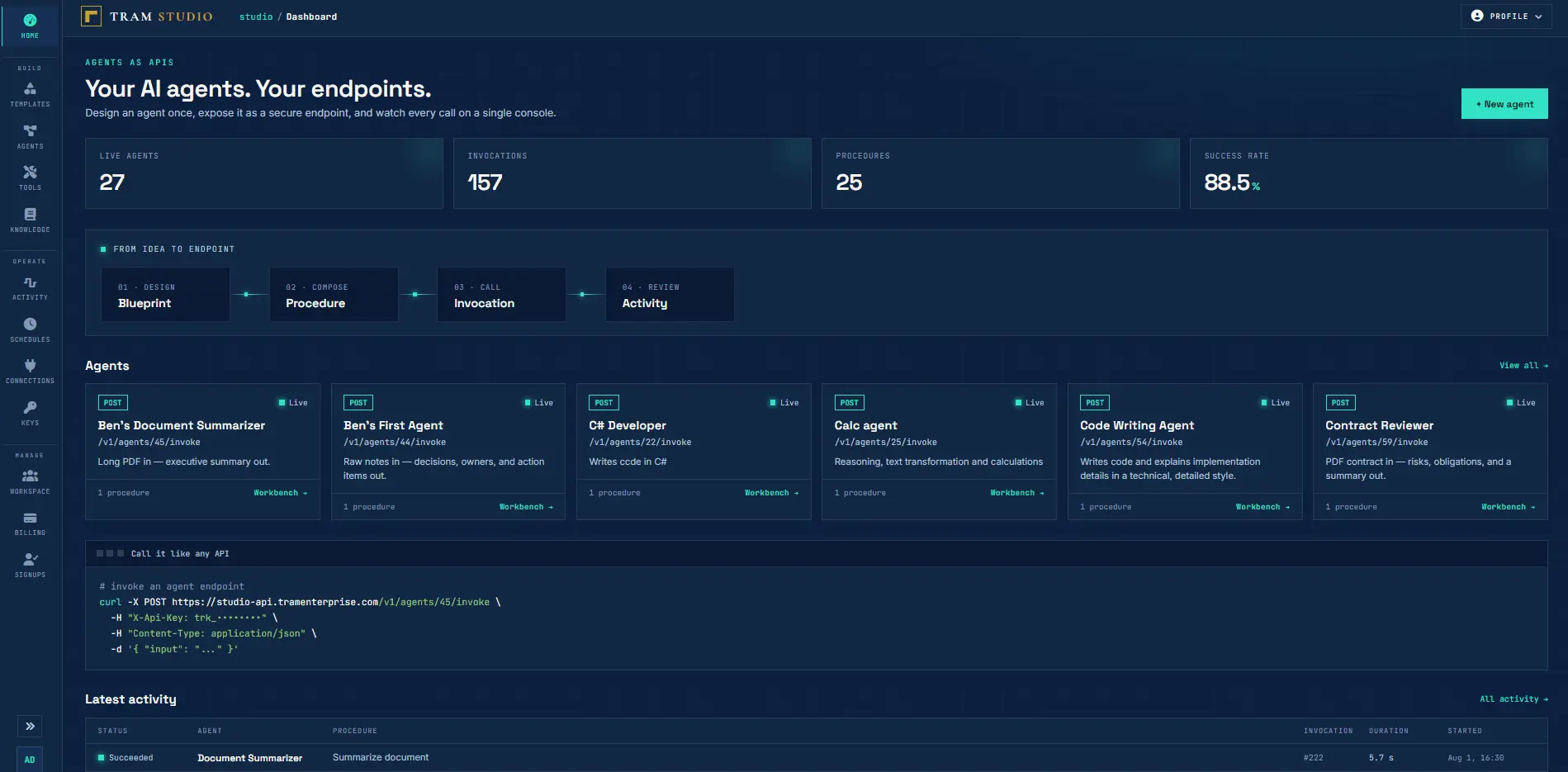The height and width of the screenshot is (772, 1568).
Task: Go to Agents in sidebar
Action: (x=30, y=137)
